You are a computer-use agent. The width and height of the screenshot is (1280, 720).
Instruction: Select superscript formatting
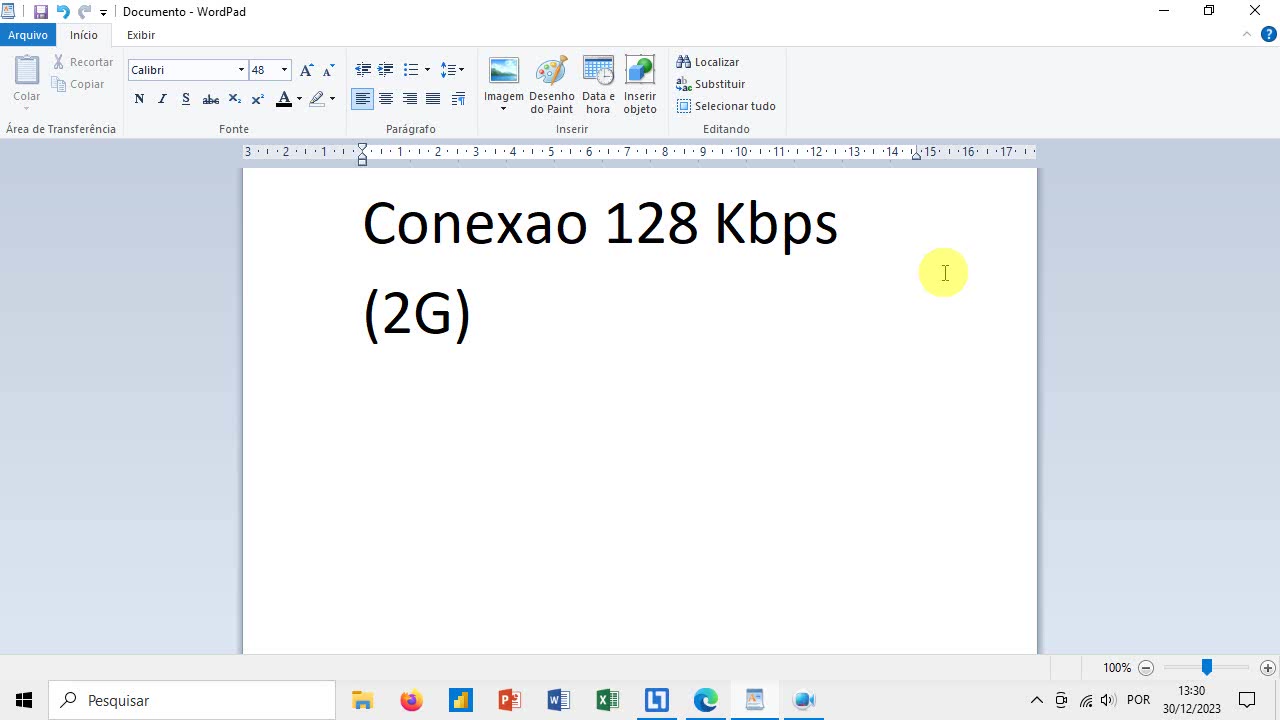point(257,98)
